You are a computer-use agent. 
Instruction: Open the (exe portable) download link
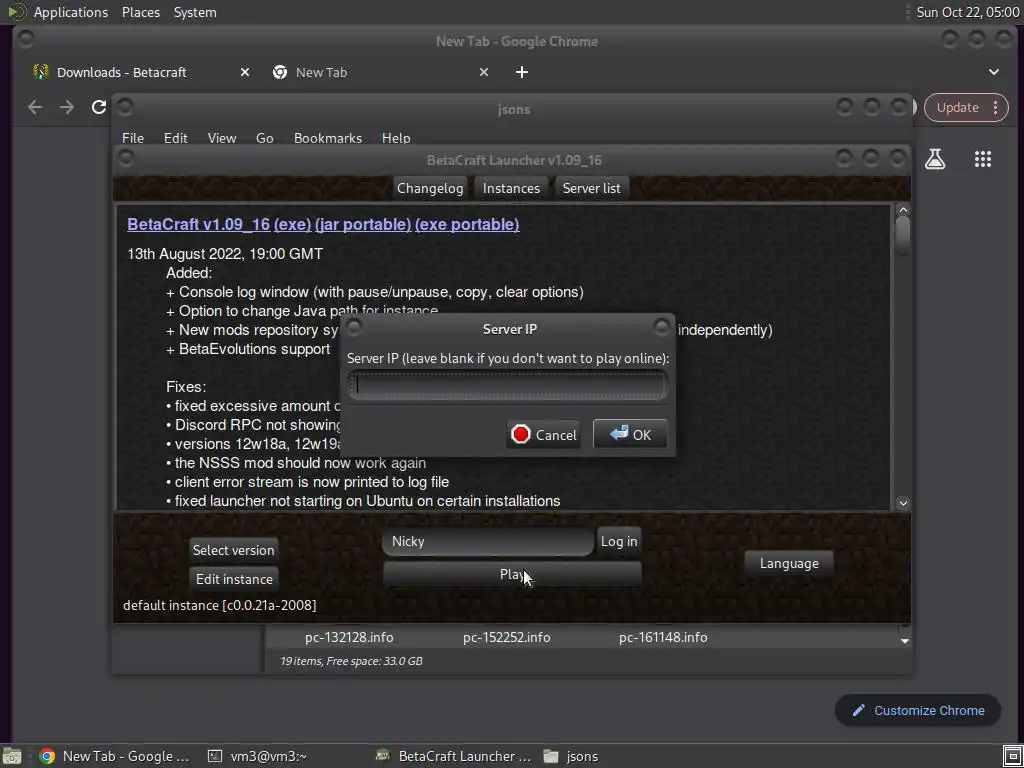point(467,225)
